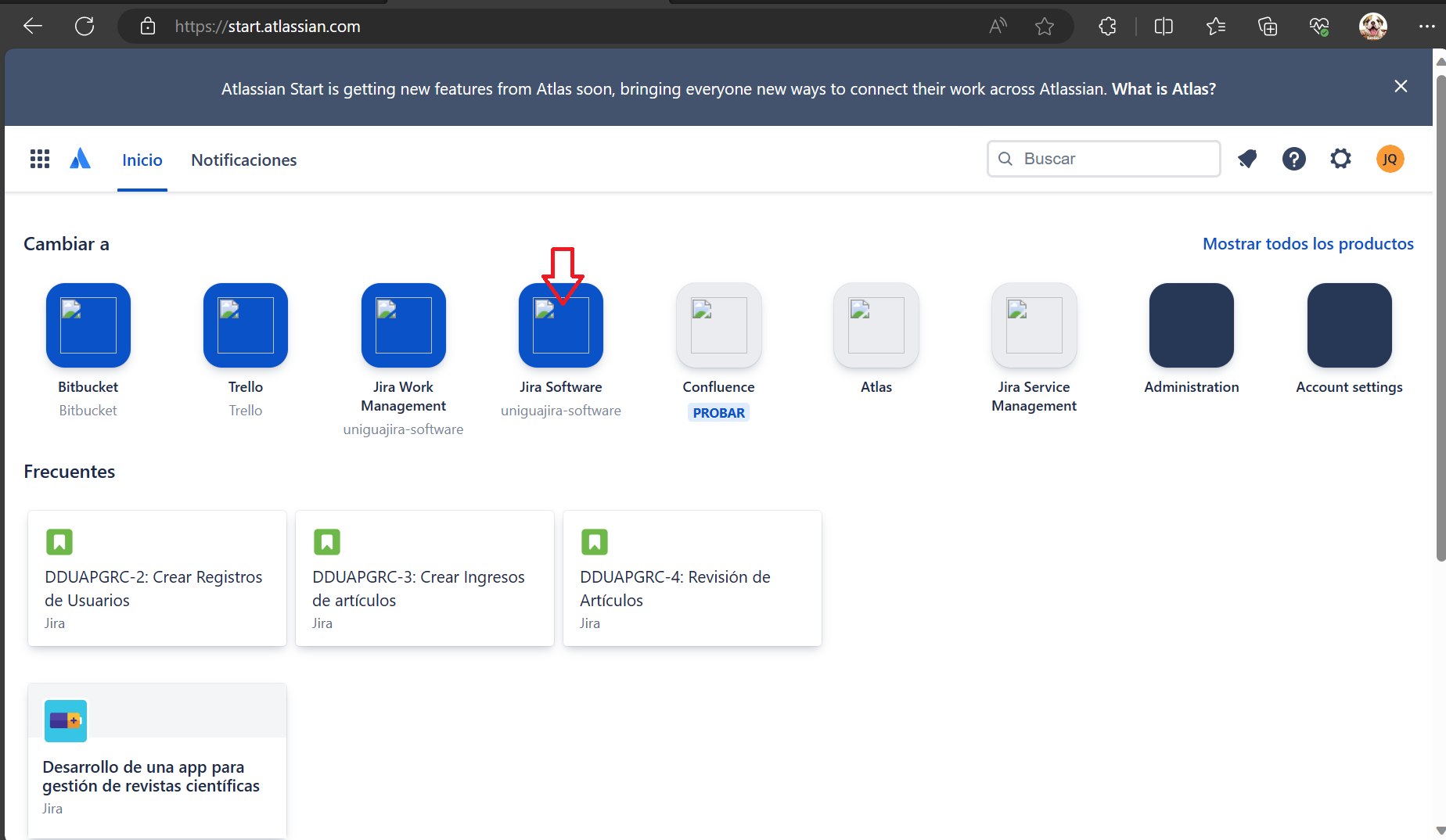Screen dimensions: 1446x840
Task: Click the Atlas product label text
Action: pos(876,387)
